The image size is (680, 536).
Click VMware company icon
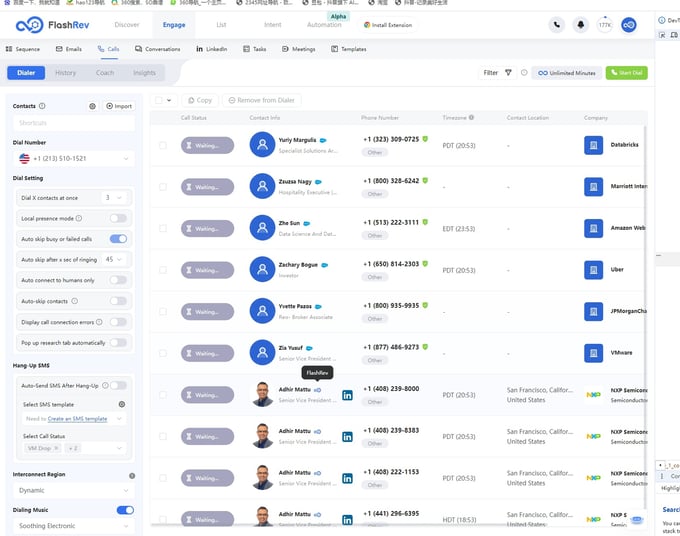593,353
